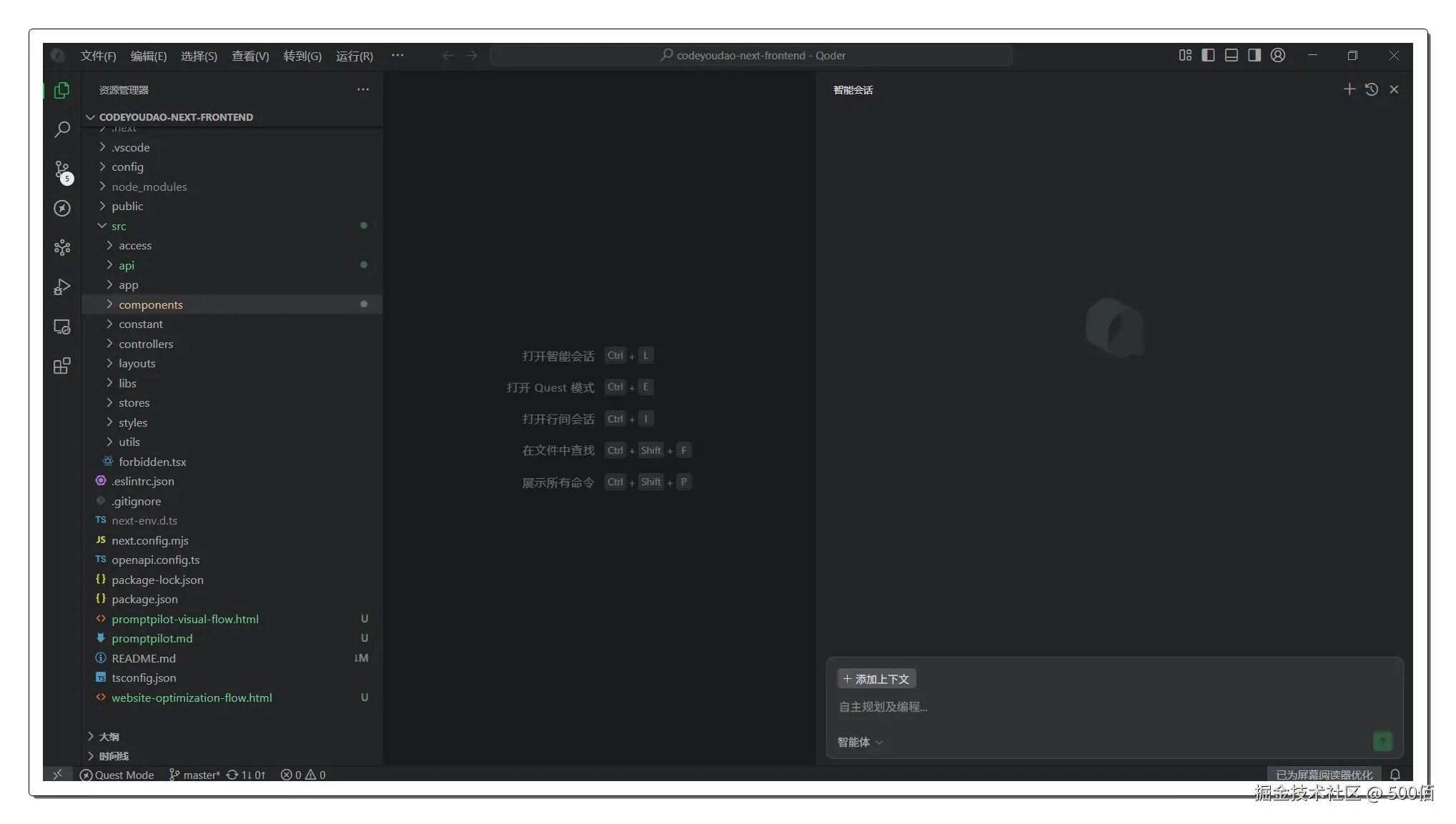Open the Run and Debug view
The image size is (1456, 824).
click(x=62, y=287)
